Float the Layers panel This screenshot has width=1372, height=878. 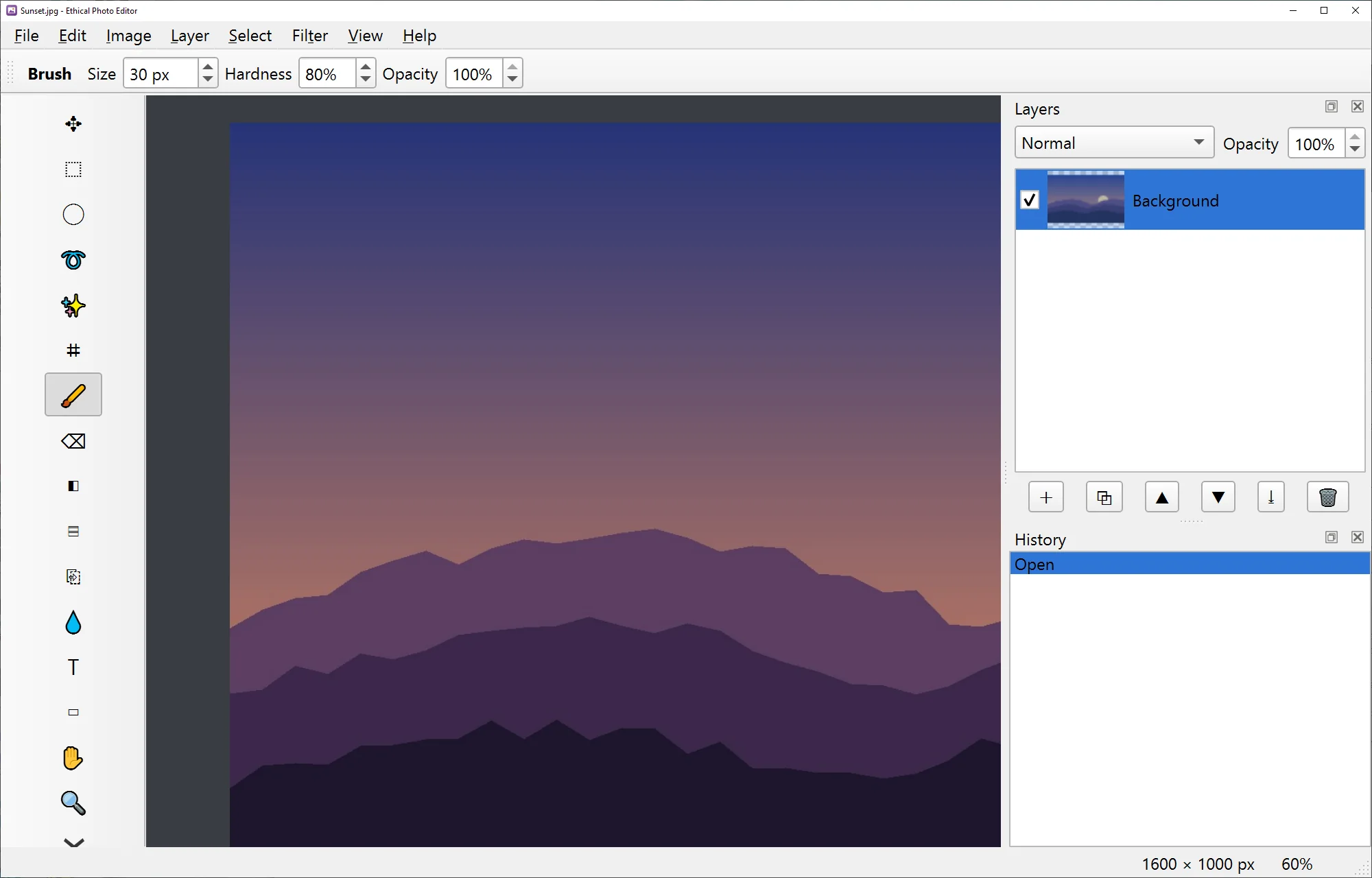1332,106
